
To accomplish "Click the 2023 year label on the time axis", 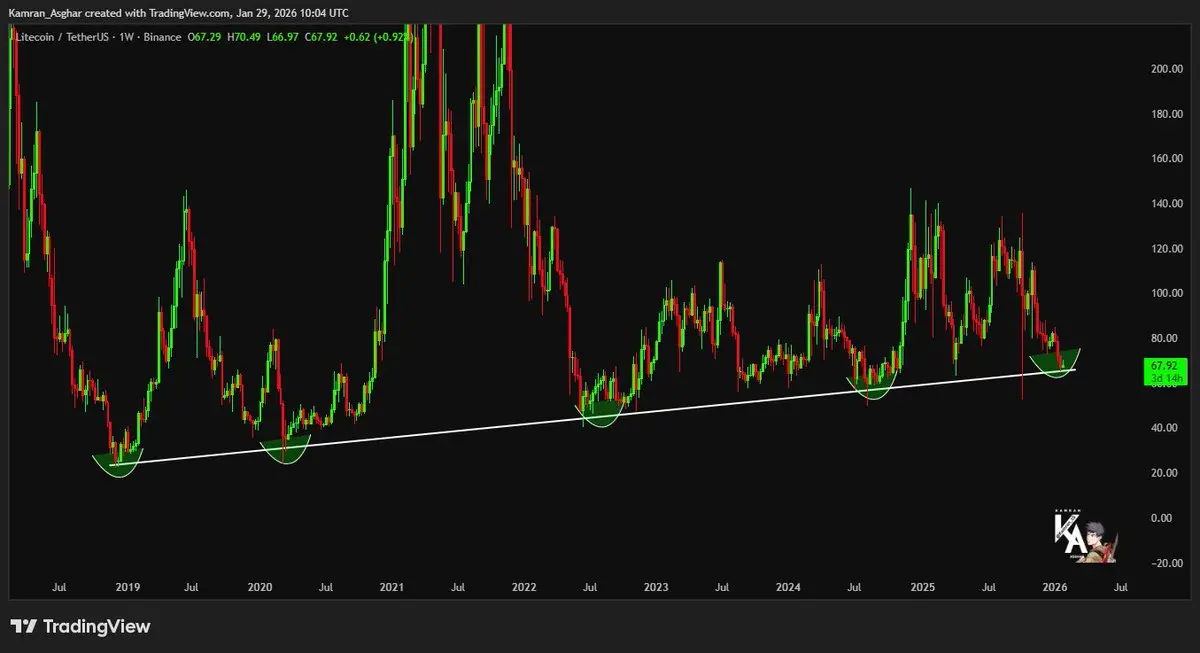I will pos(656,588).
